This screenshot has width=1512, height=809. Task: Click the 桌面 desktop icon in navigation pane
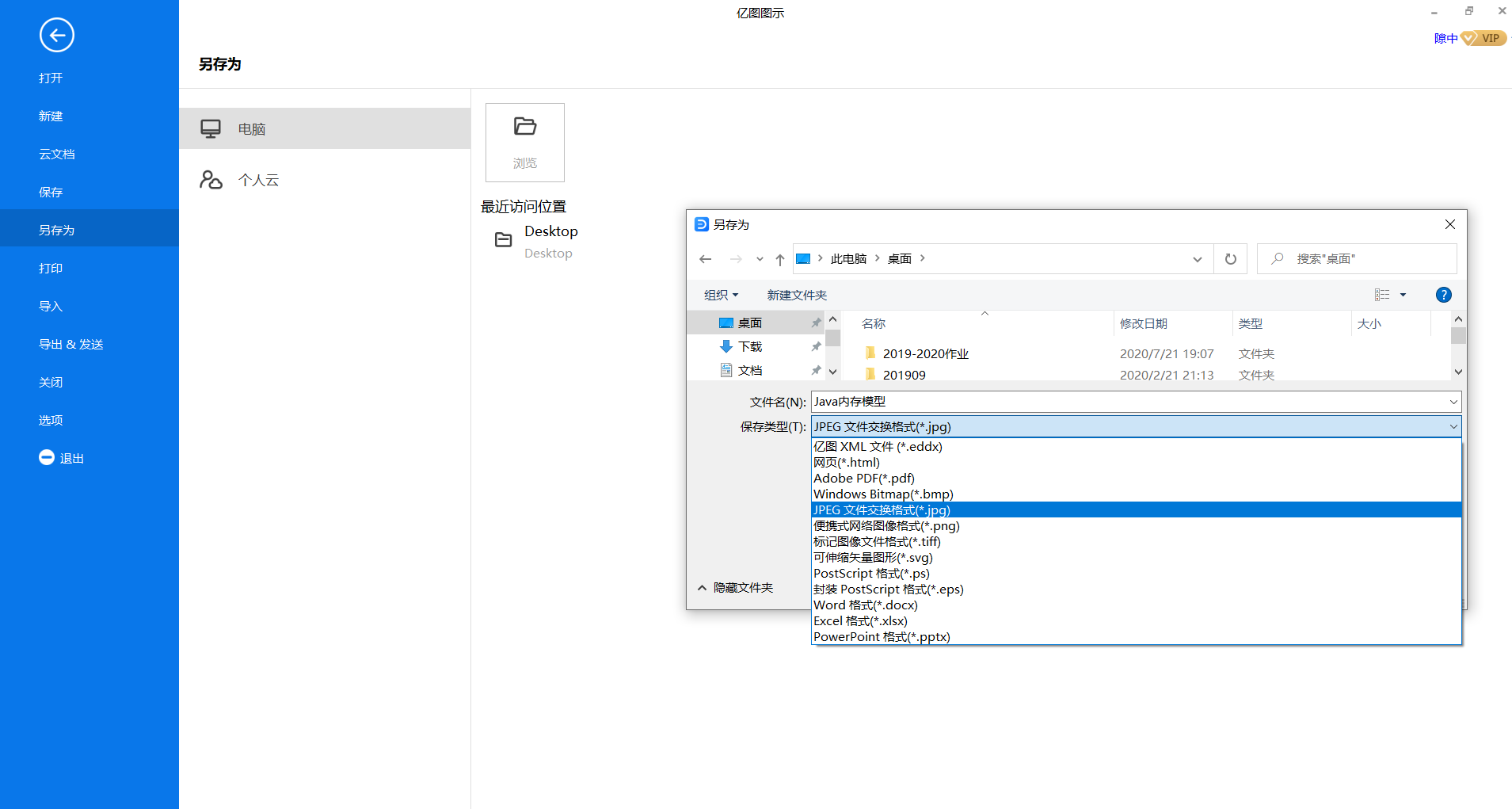[726, 322]
